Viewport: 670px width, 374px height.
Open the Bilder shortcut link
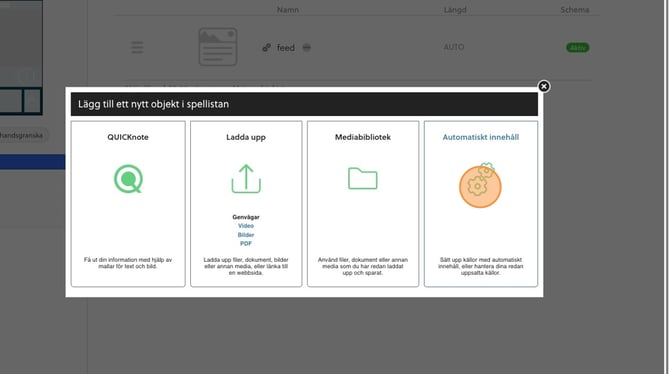tap(246, 235)
